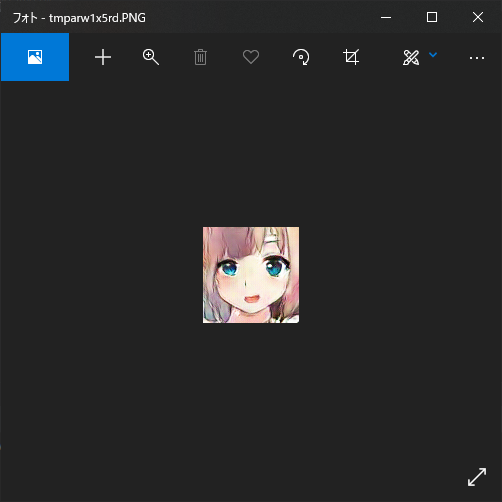Viewport: 502px width, 502px height.
Task: Click the character's left blue eye
Action: 229,268
